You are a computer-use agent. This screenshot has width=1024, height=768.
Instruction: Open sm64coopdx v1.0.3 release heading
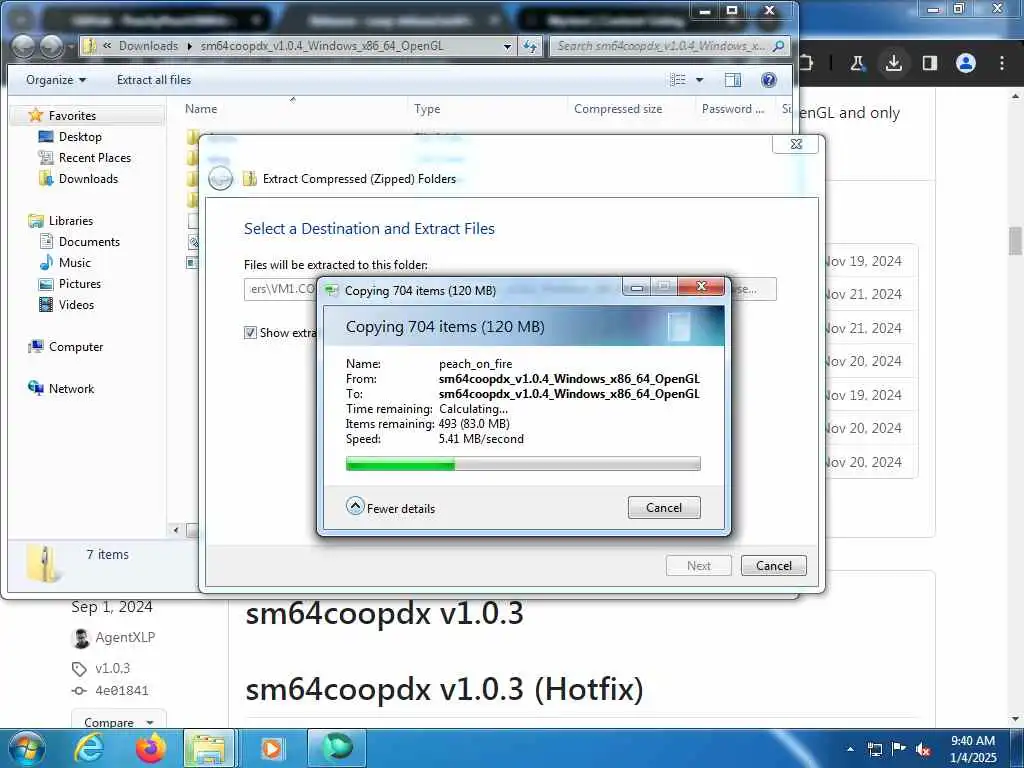[x=384, y=613]
